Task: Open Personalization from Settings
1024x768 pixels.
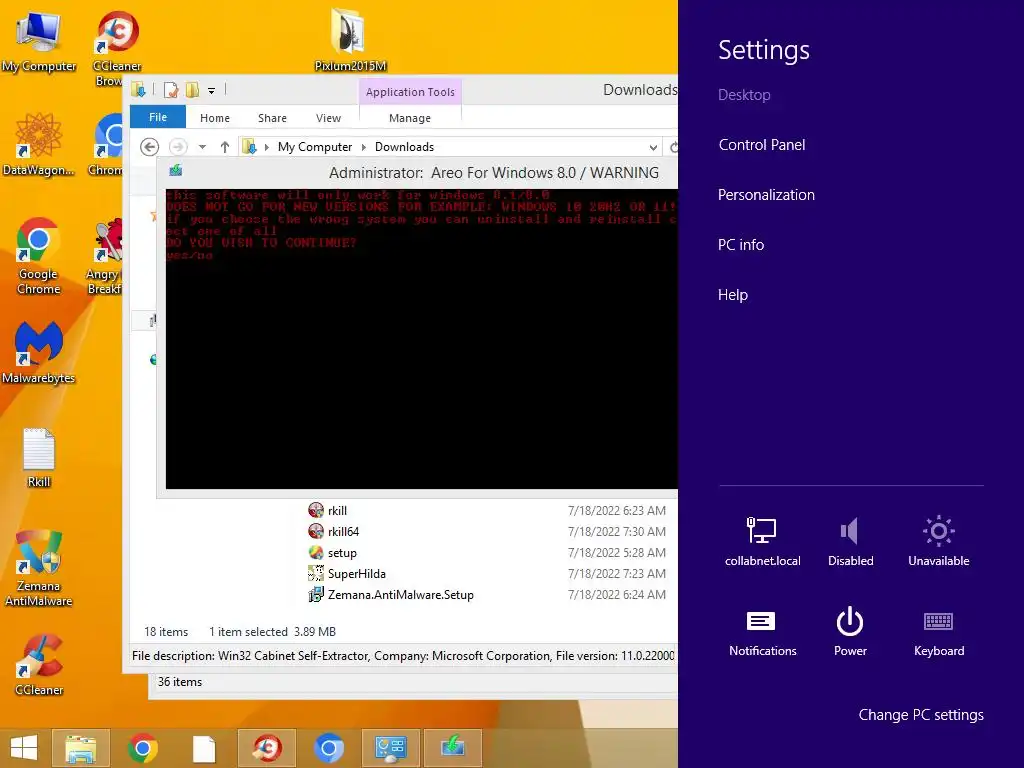Action: coord(766,195)
